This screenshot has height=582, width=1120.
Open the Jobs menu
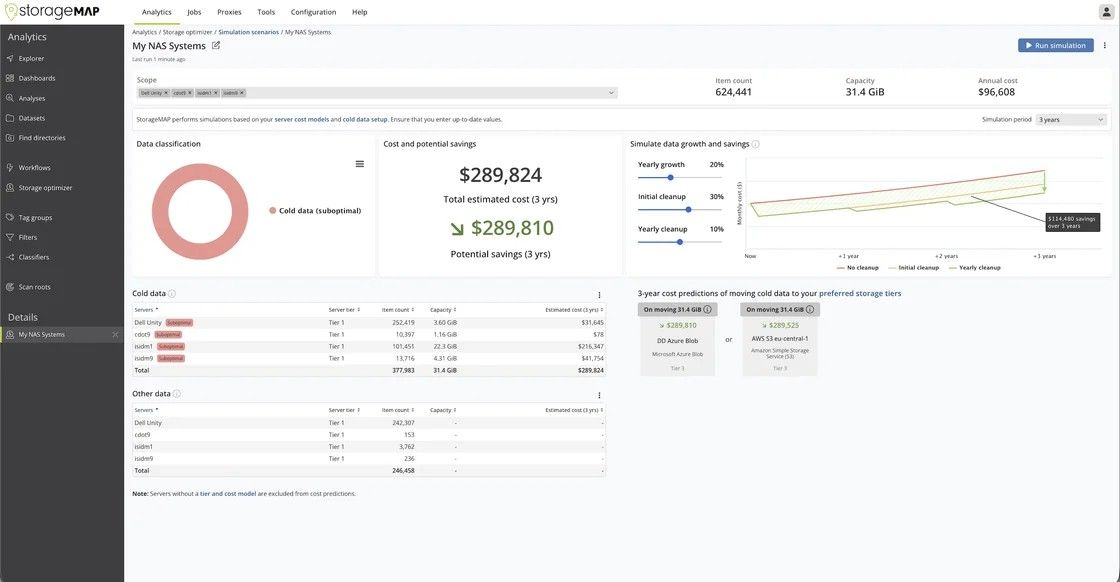(194, 12)
